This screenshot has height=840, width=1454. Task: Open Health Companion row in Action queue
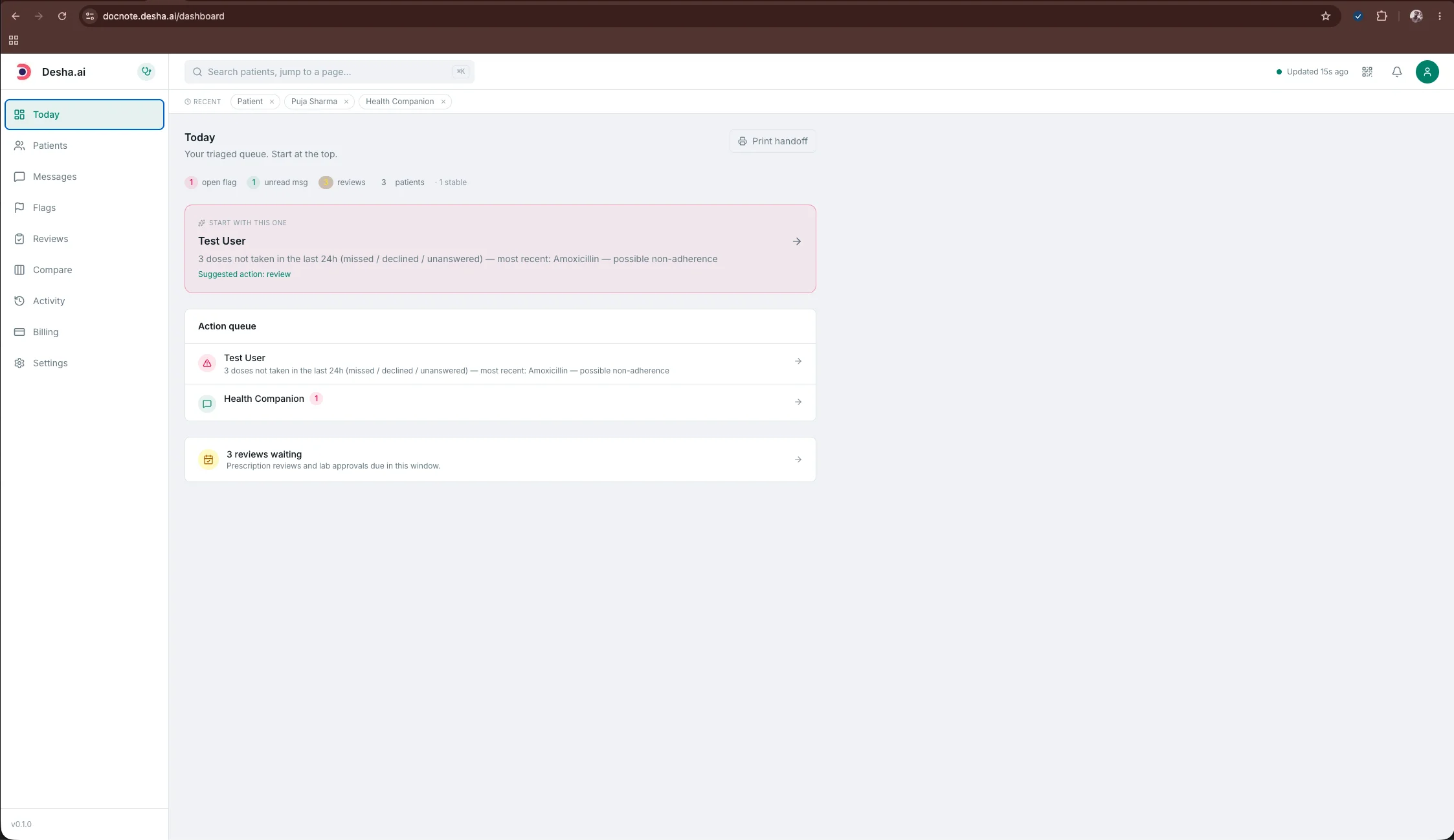click(500, 403)
